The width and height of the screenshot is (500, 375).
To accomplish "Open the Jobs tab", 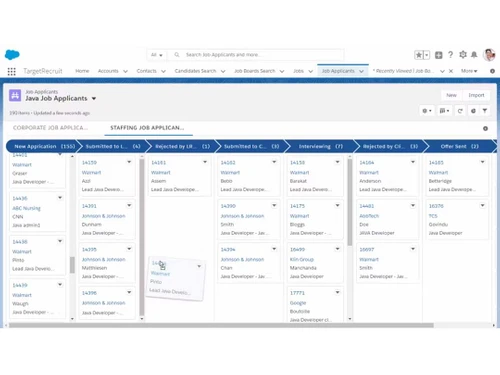I will point(298,71).
